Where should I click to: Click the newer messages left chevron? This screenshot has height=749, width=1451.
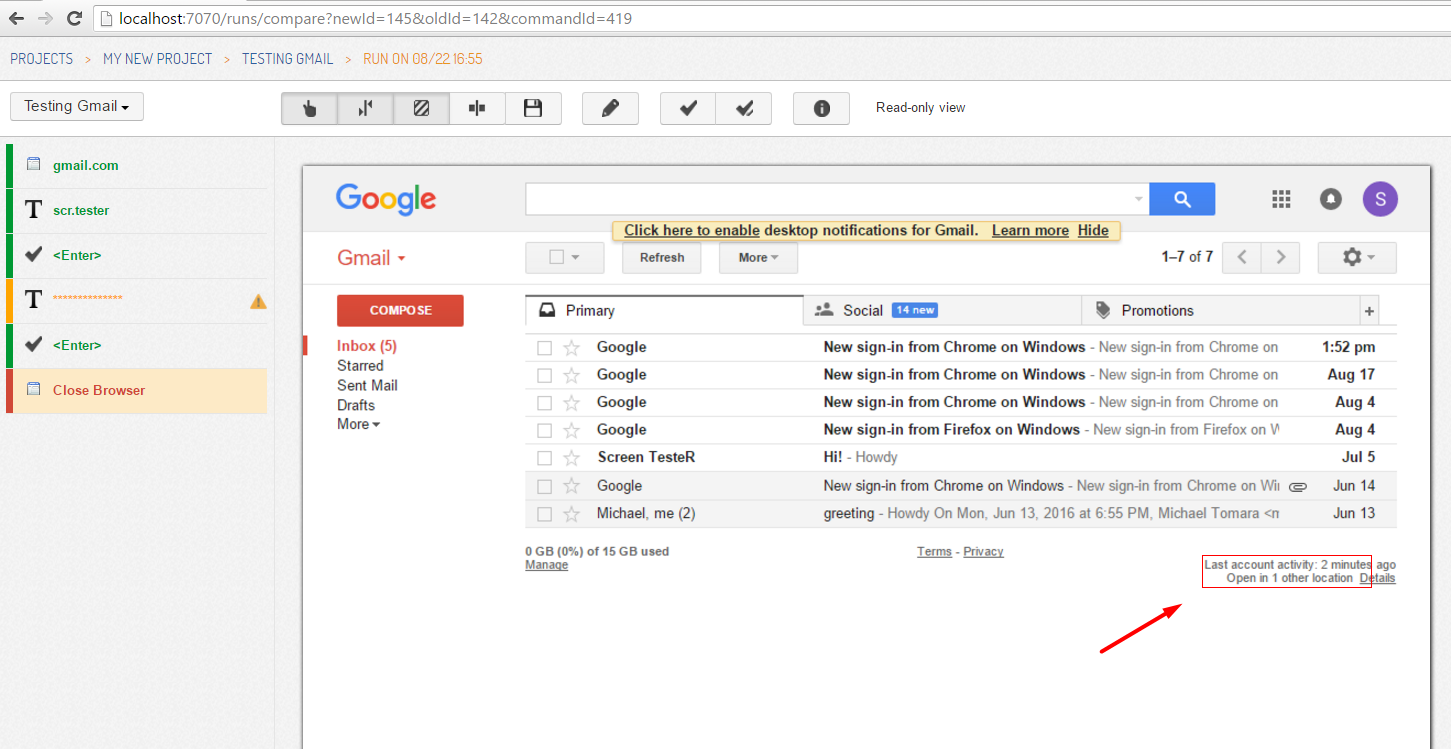click(x=1242, y=257)
